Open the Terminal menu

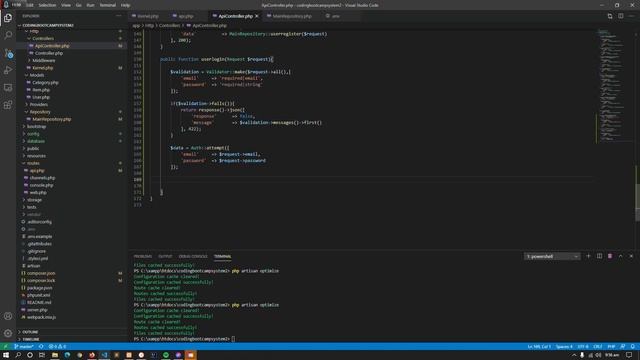click(107, 5)
